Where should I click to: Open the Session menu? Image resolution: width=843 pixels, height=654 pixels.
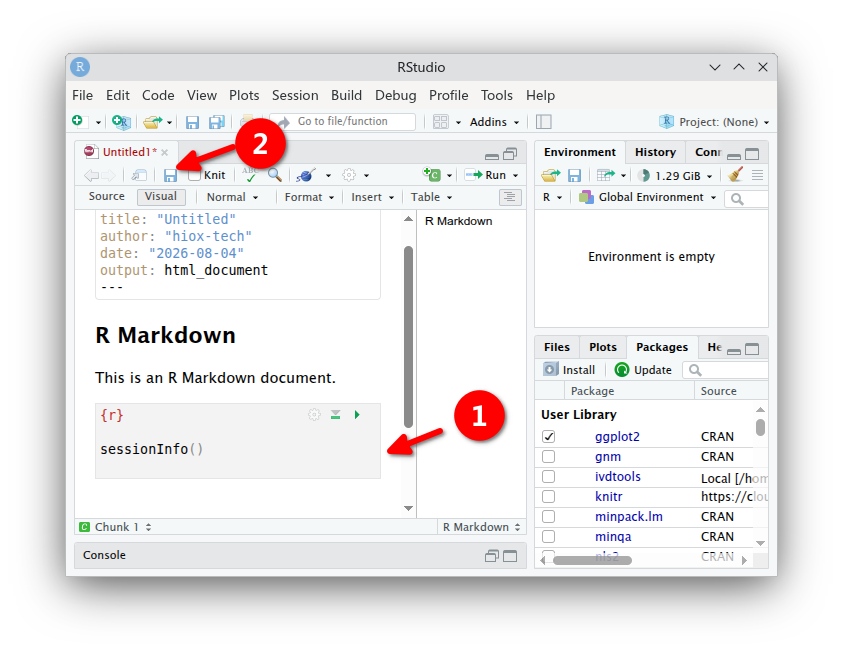pyautogui.click(x=295, y=95)
